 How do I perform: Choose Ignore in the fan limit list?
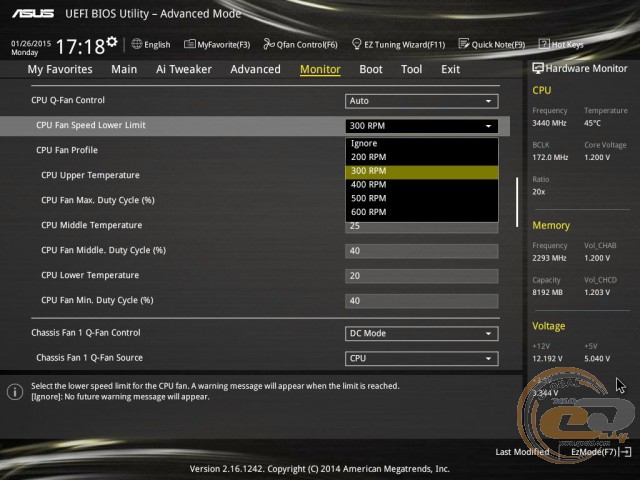click(422, 143)
